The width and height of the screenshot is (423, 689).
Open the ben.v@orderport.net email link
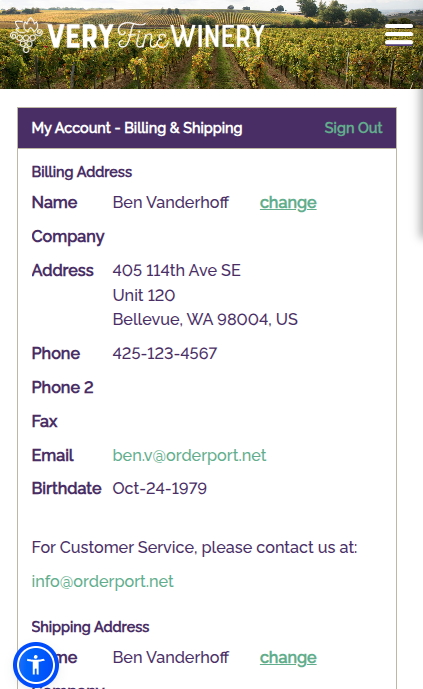(189, 455)
